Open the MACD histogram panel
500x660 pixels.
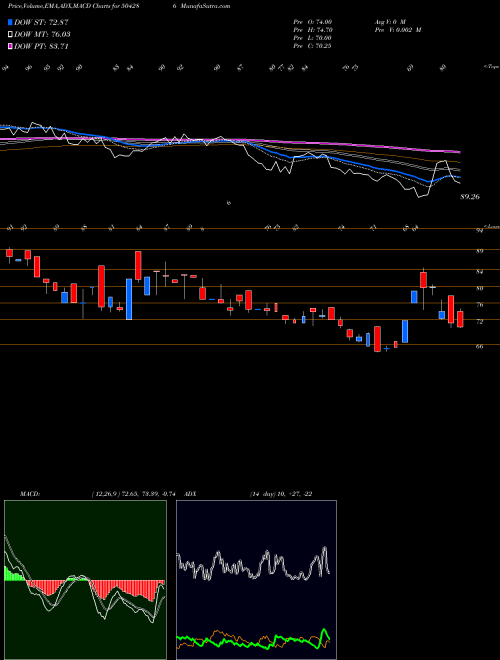(x=85, y=580)
